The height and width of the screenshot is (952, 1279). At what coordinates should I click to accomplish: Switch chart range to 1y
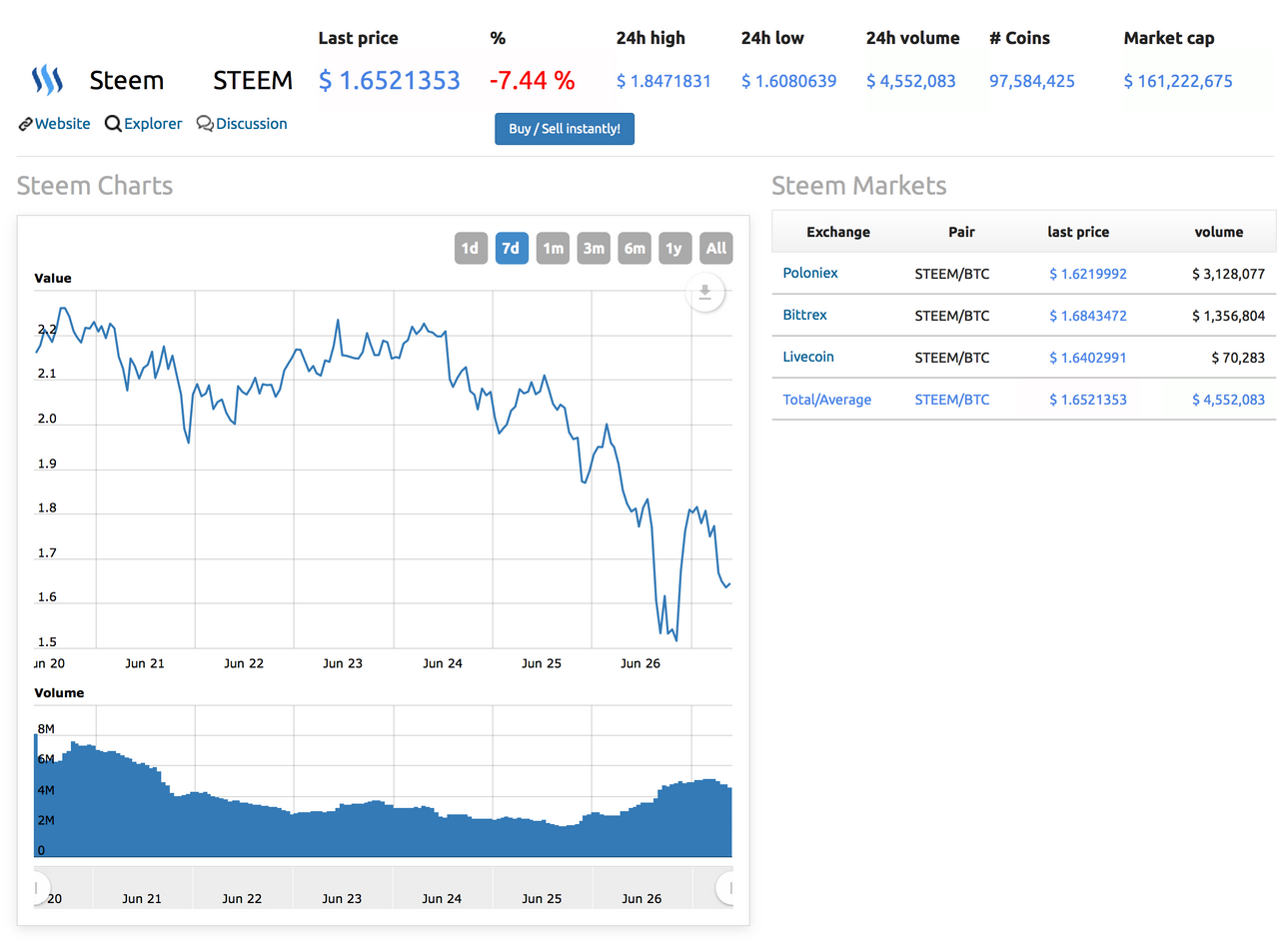(x=674, y=249)
